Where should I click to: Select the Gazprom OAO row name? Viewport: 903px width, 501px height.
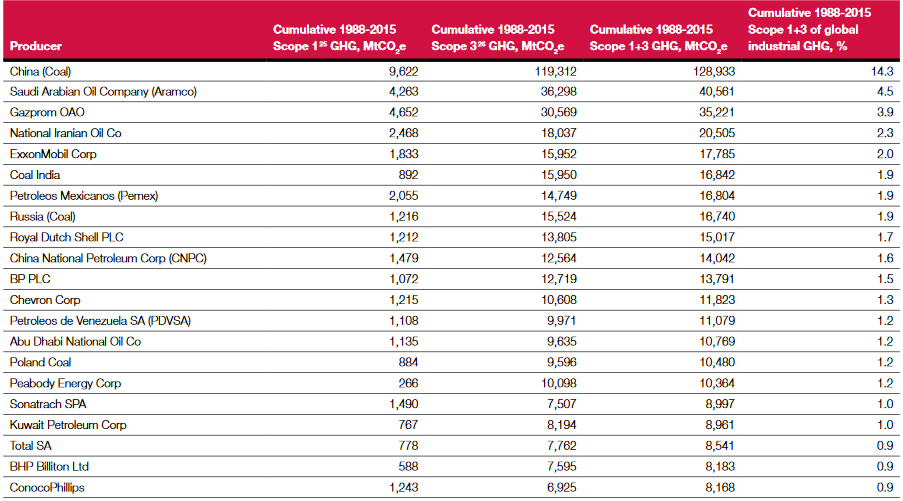tap(47, 112)
